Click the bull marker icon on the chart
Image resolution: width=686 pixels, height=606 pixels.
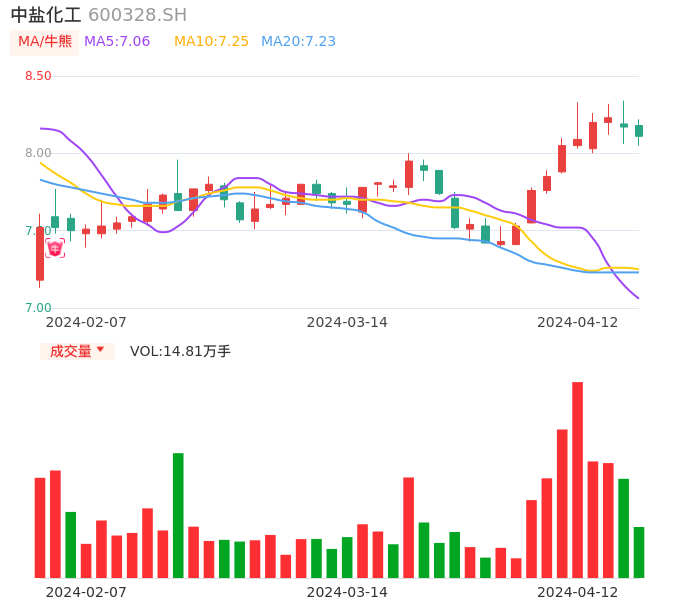[x=55, y=247]
